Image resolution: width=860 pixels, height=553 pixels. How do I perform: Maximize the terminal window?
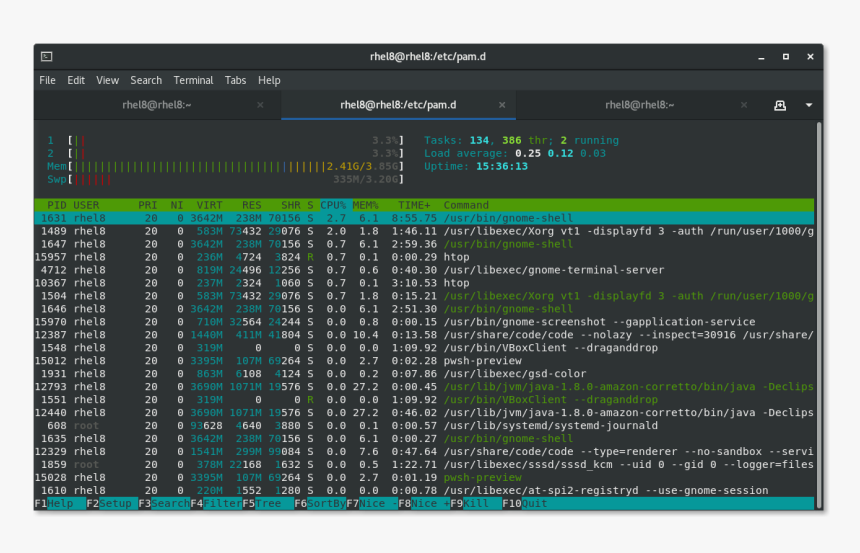(785, 57)
